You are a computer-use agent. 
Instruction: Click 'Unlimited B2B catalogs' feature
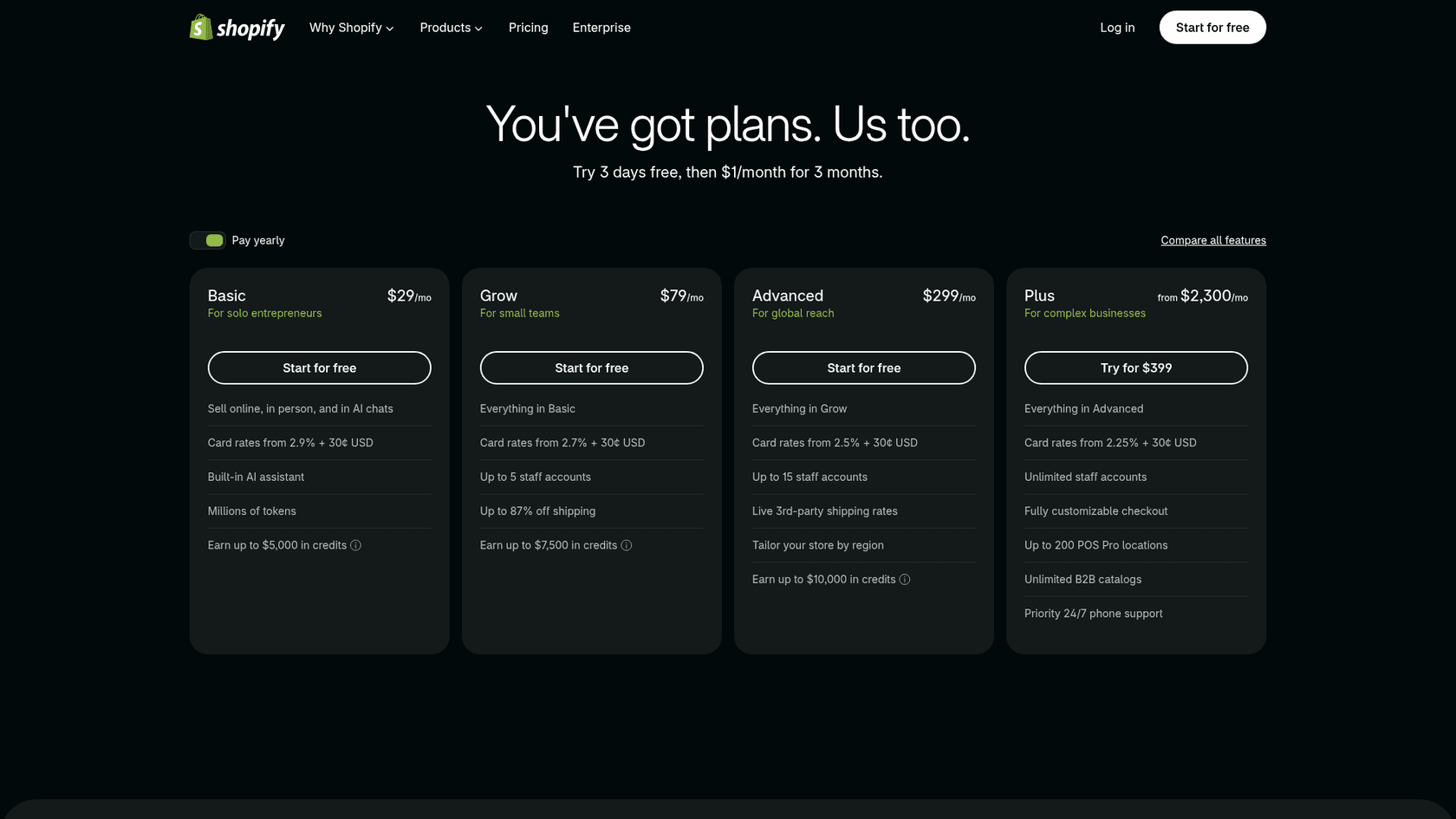point(1083,579)
